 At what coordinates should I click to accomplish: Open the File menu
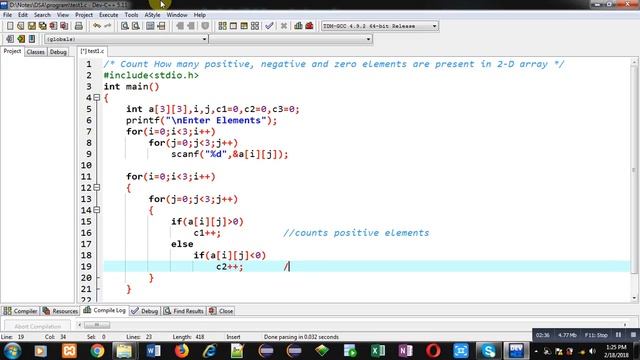7,15
